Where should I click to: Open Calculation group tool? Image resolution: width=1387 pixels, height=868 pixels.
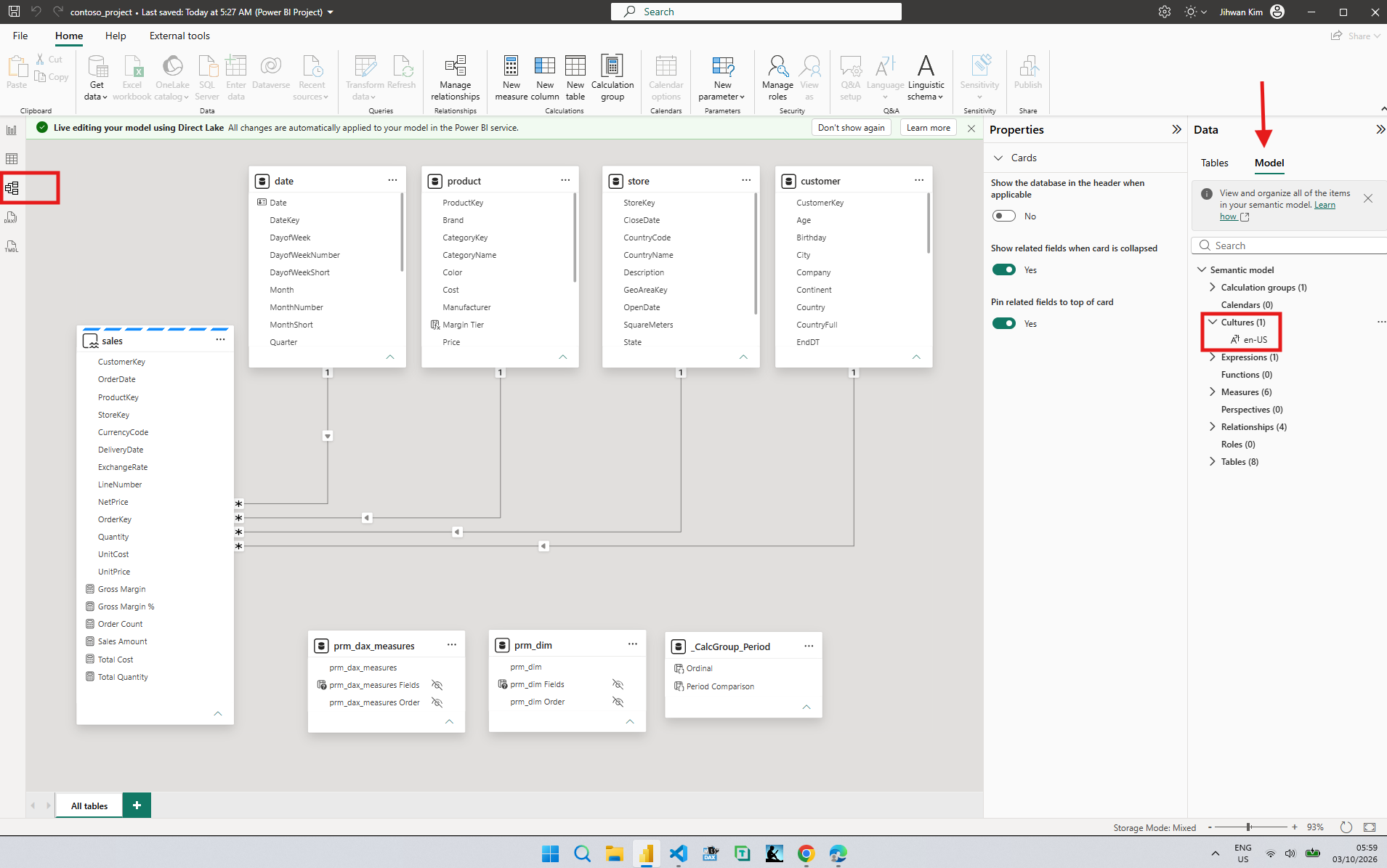click(x=612, y=78)
